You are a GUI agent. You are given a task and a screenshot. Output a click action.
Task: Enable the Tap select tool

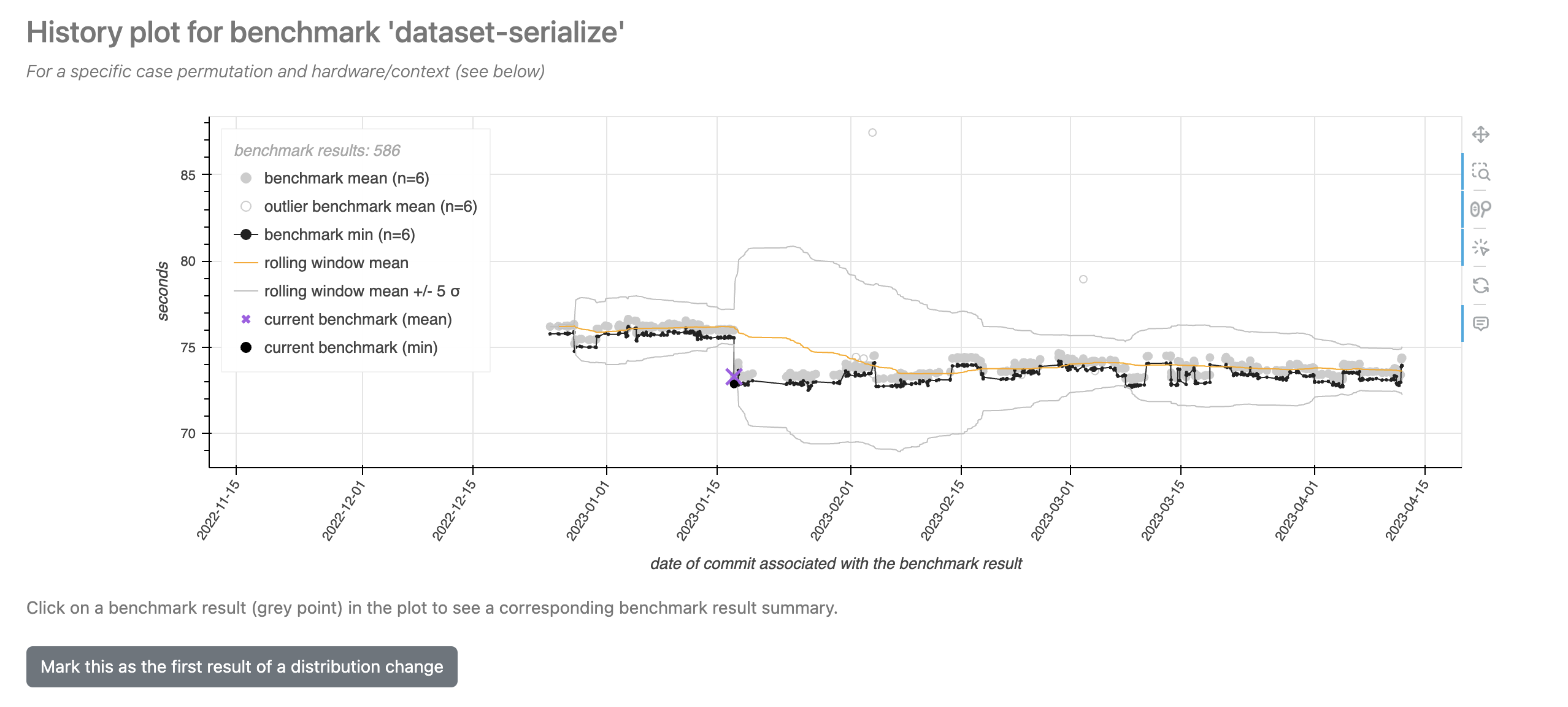tap(1480, 248)
